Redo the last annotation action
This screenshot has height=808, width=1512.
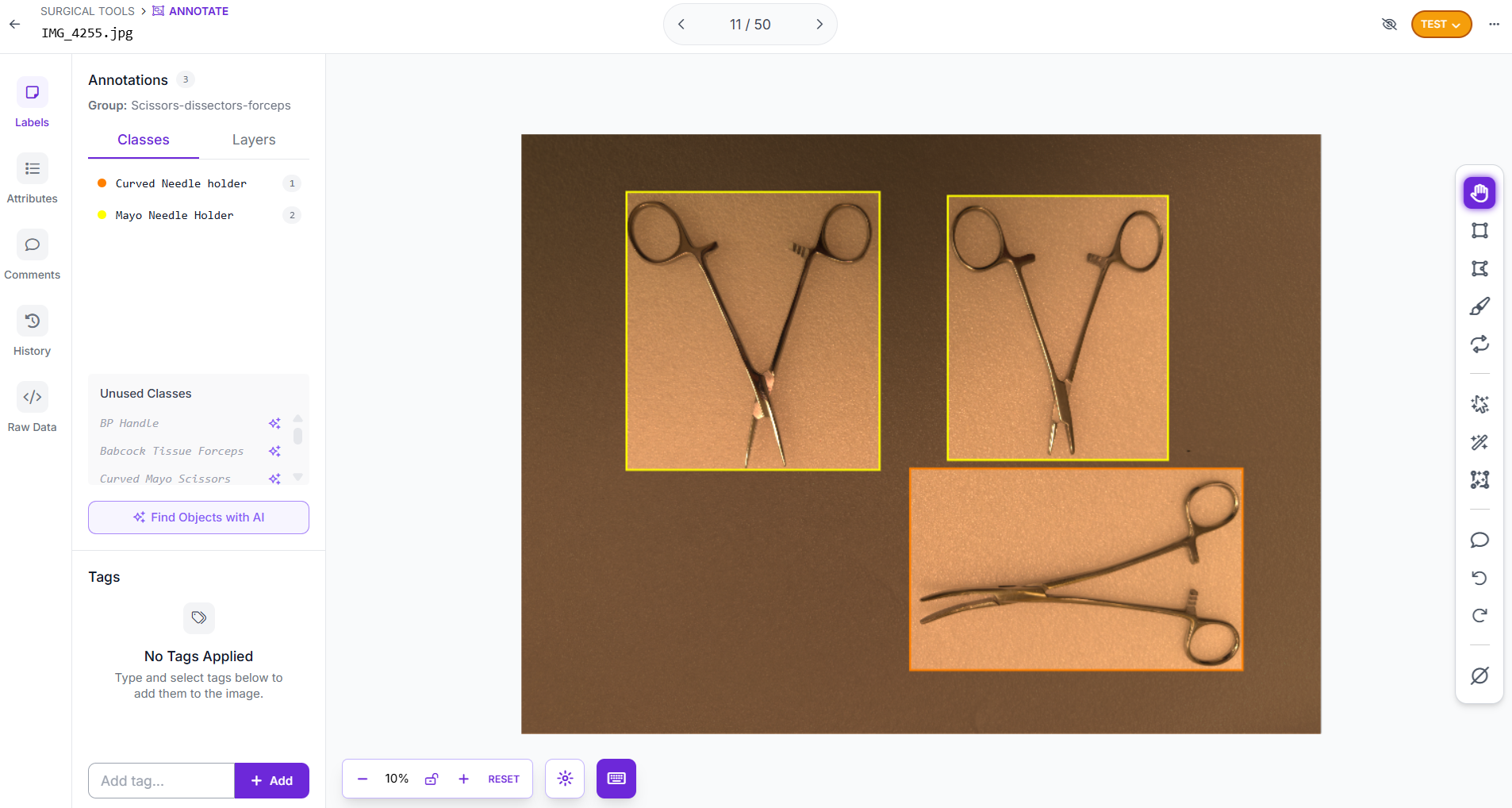[x=1479, y=616]
